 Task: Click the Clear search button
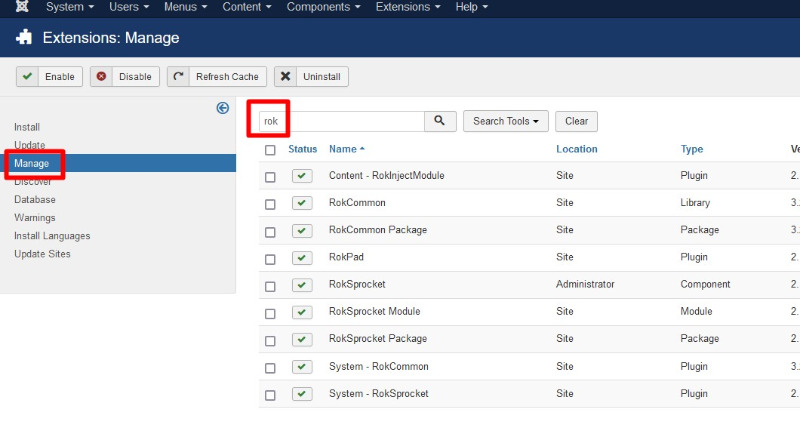pyautogui.click(x=577, y=121)
